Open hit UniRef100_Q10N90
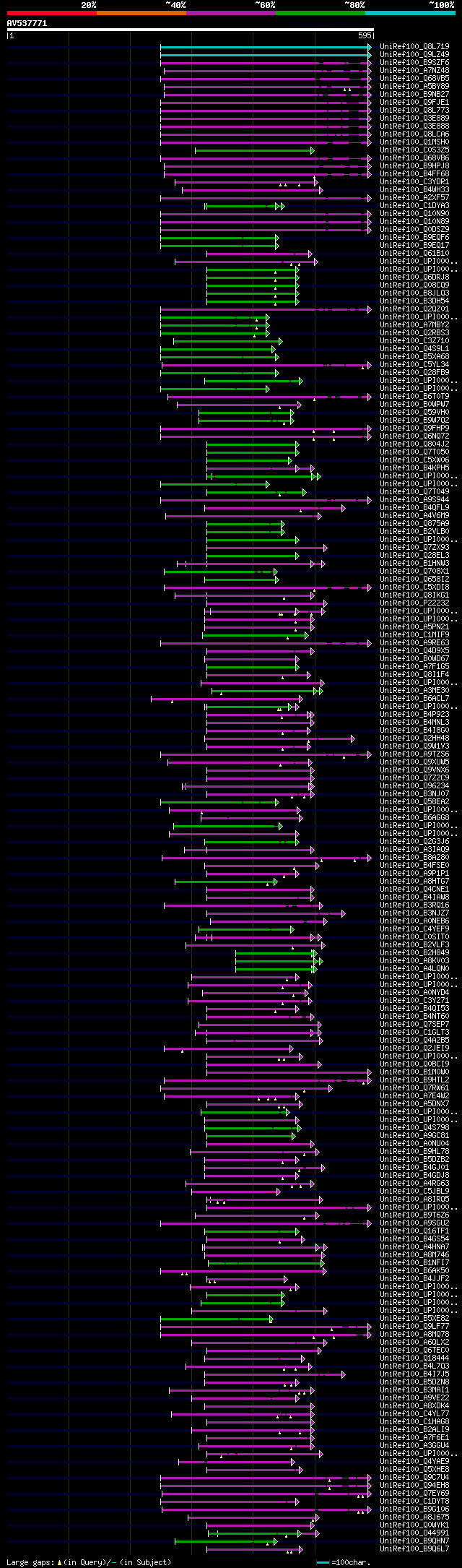The image size is (462, 1568). [414, 214]
